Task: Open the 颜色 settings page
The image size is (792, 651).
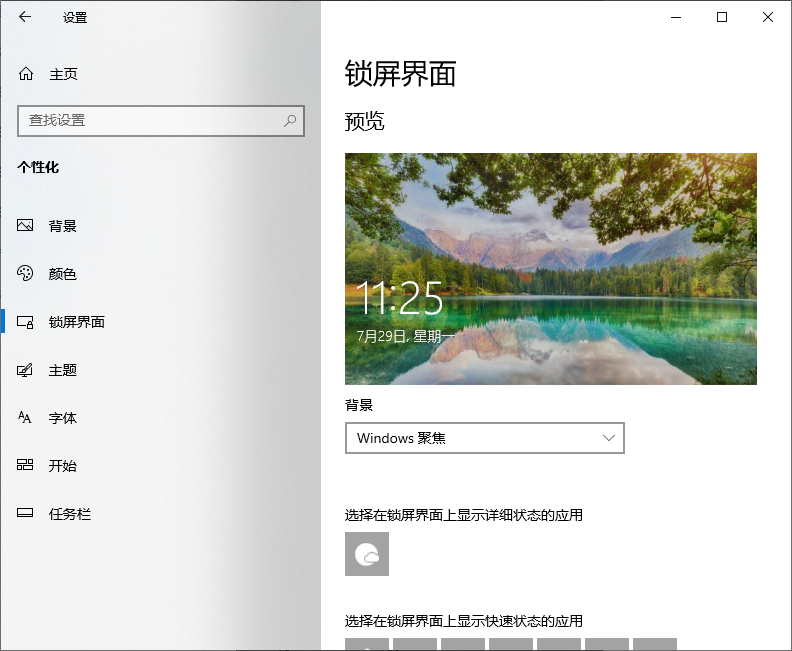Action: coord(161,273)
